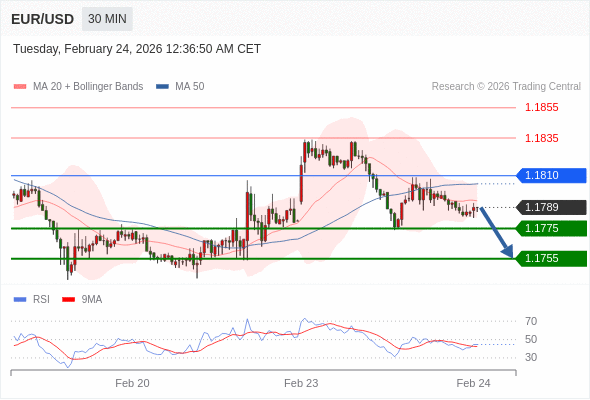Click the date and time header text
The width and height of the screenshot is (590, 400).
(137, 49)
